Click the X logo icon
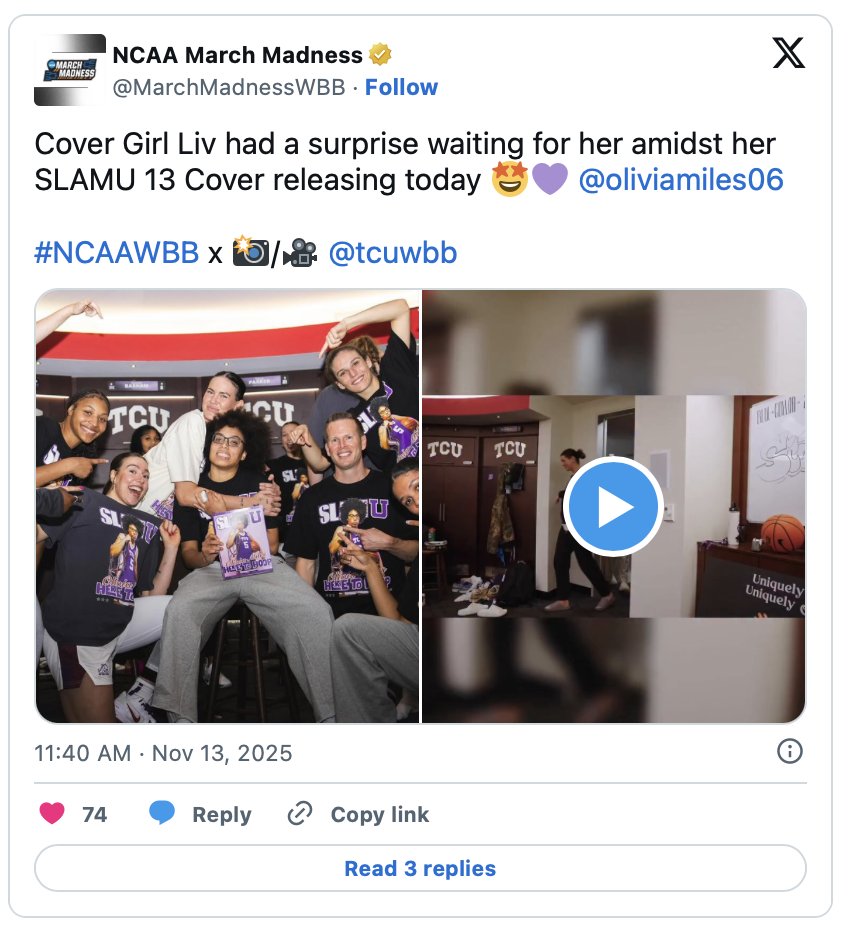 788,53
